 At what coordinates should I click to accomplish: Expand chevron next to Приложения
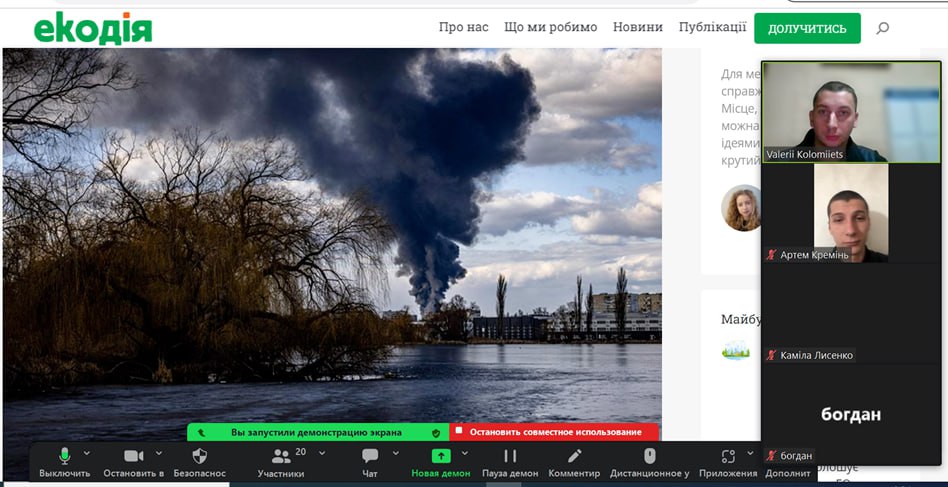(x=750, y=453)
